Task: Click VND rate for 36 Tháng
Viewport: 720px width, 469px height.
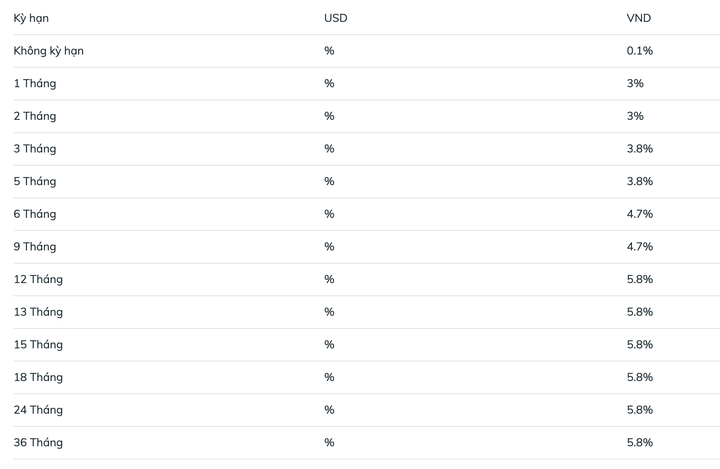Action: click(x=640, y=442)
